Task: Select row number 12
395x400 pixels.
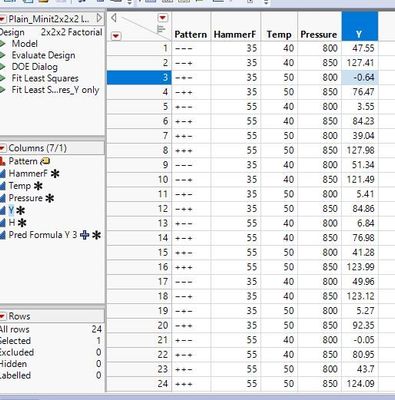Action: (139, 209)
